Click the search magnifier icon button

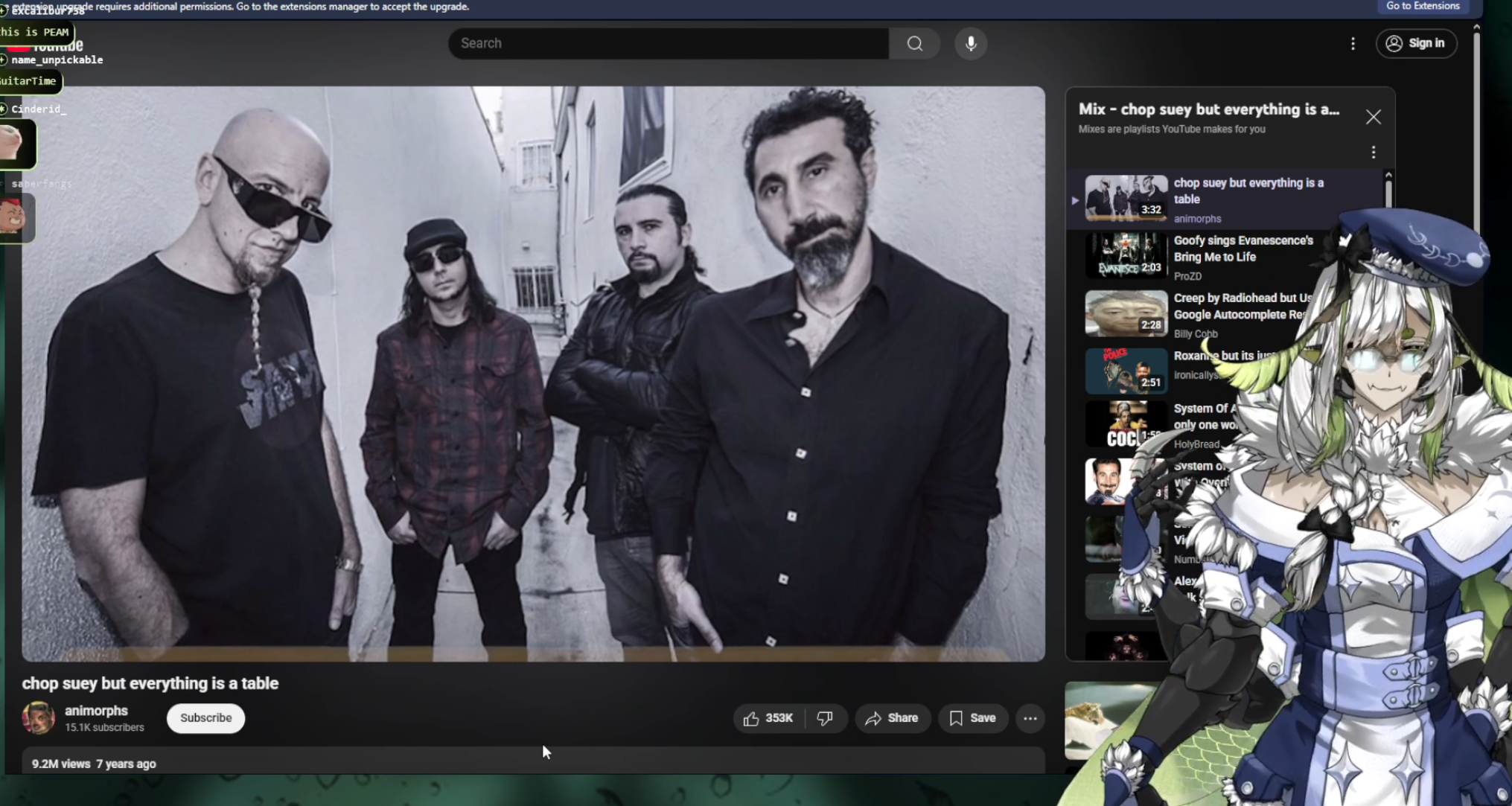click(x=914, y=43)
